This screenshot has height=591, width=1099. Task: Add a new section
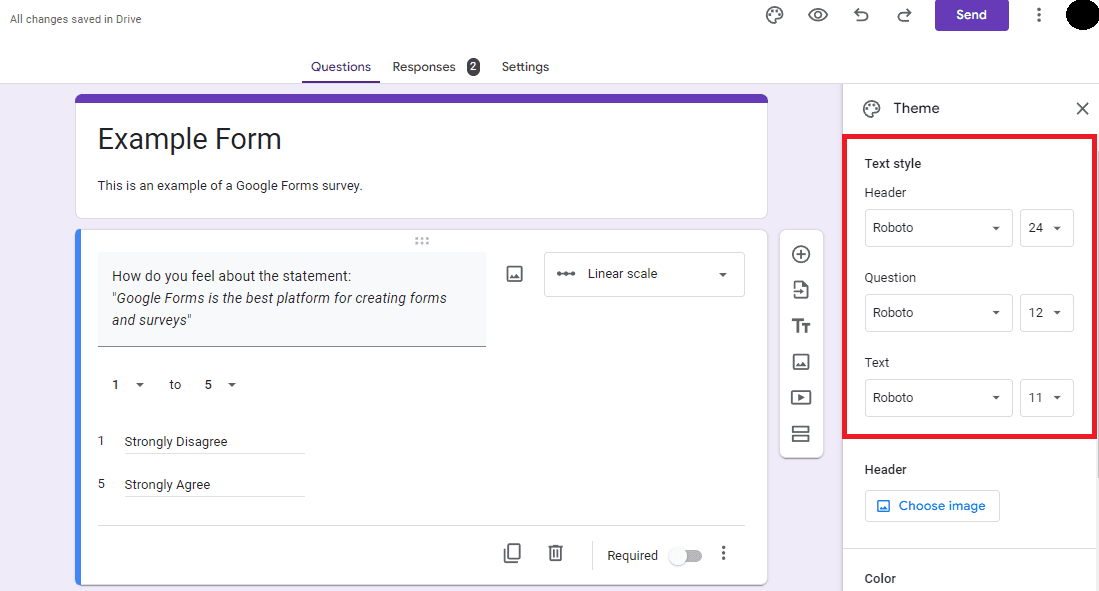tap(800, 434)
